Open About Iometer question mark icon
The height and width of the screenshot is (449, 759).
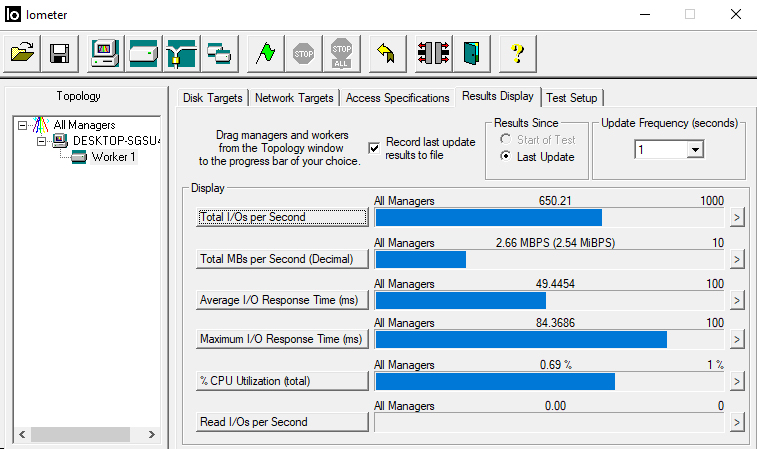point(517,53)
